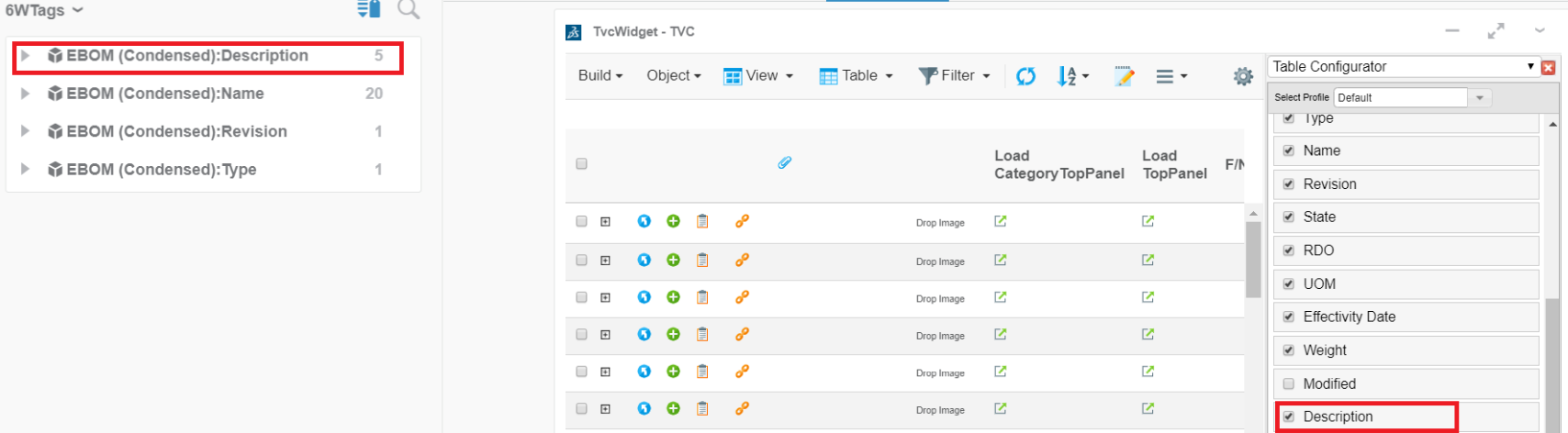Tick the select-all checkbox in table header

[581, 164]
